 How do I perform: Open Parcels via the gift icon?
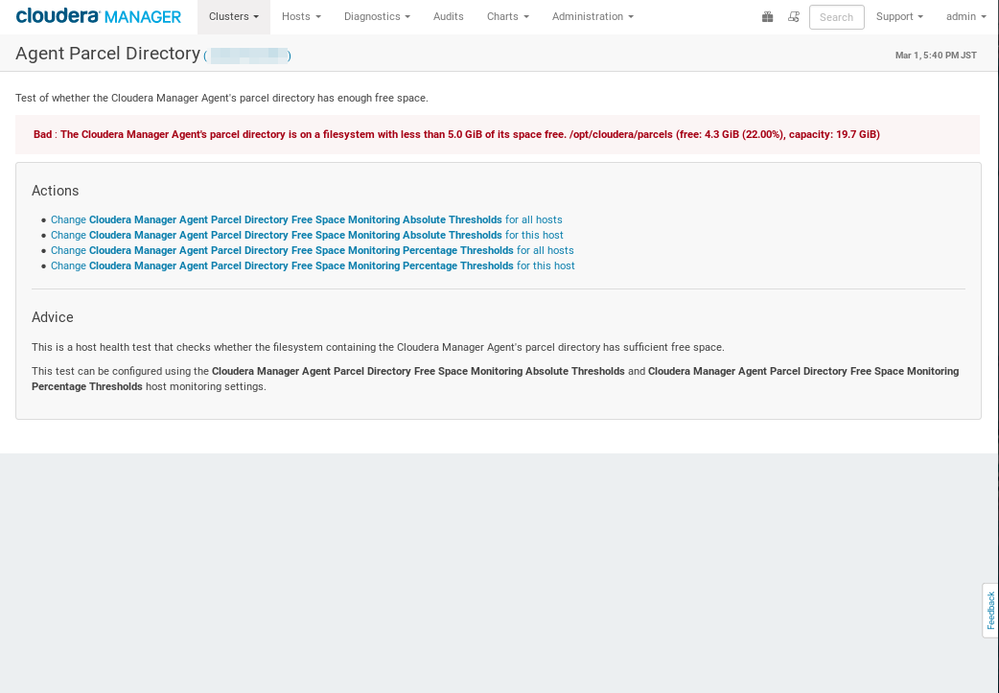(767, 16)
